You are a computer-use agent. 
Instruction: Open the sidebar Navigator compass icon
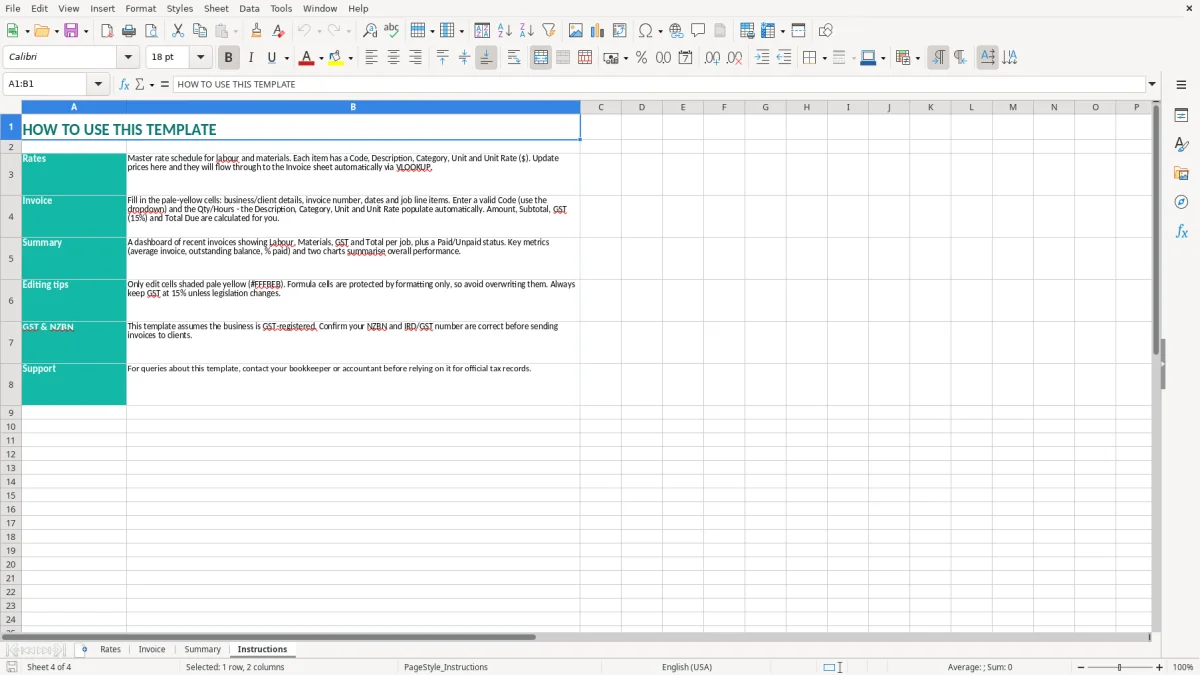1181,202
